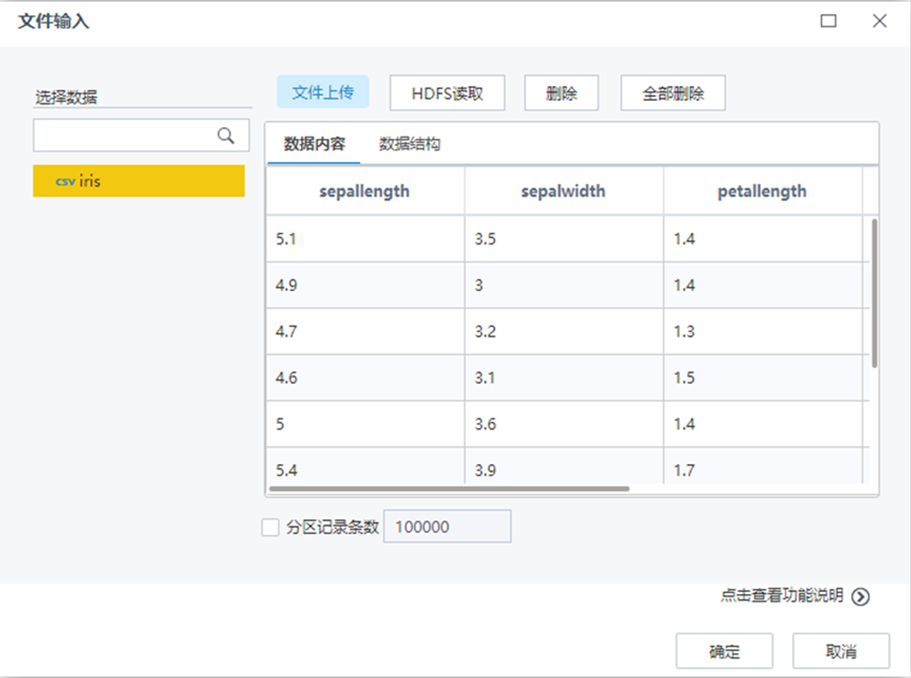Image resolution: width=911 pixels, height=678 pixels.
Task: Select the petallength column header
Action: tap(762, 190)
